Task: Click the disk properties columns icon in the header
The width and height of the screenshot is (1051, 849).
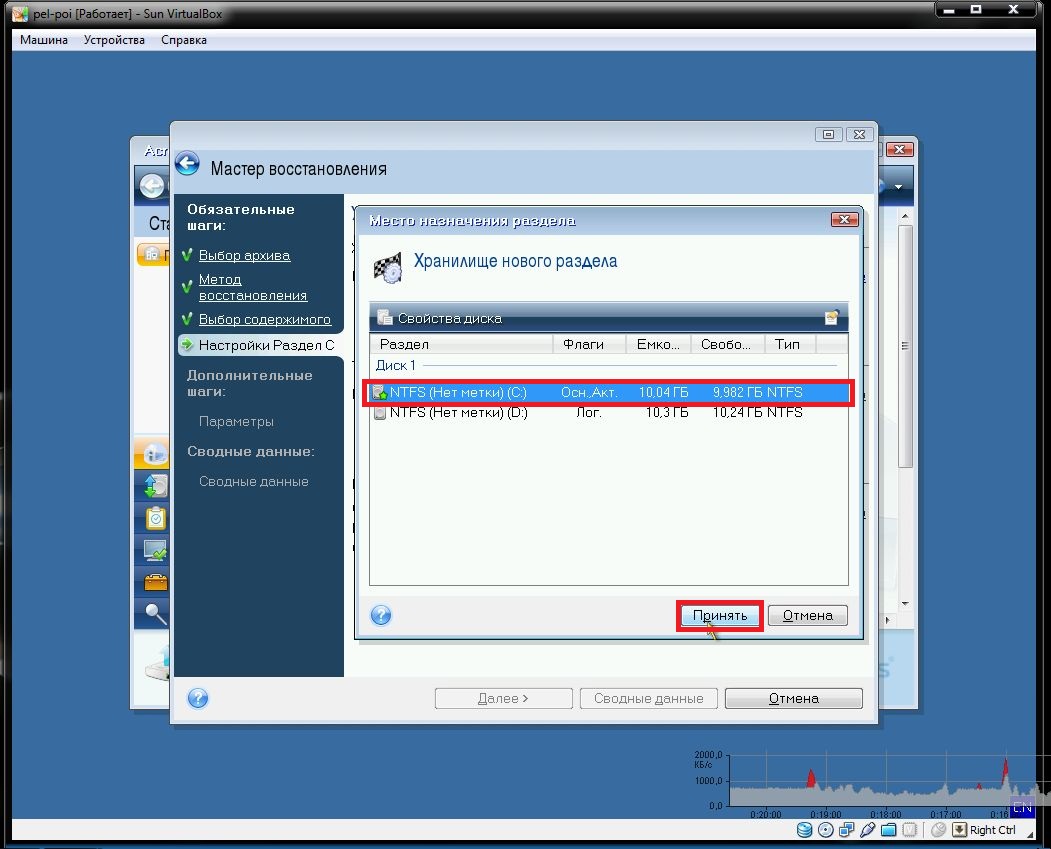Action: click(832, 318)
